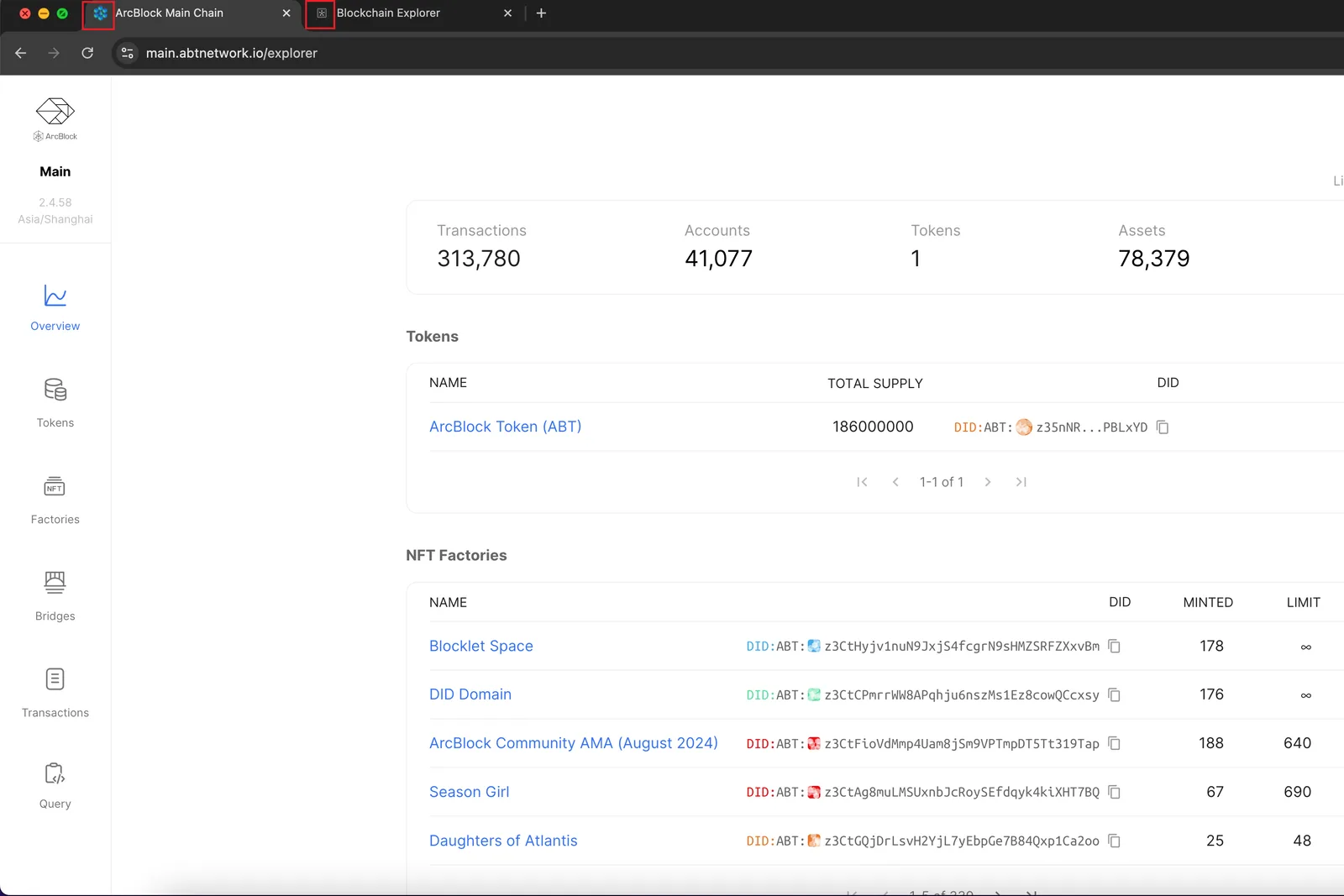The height and width of the screenshot is (896, 1344).
Task: Click the minted value 178 for Blocklet Space
Action: coord(1211,646)
